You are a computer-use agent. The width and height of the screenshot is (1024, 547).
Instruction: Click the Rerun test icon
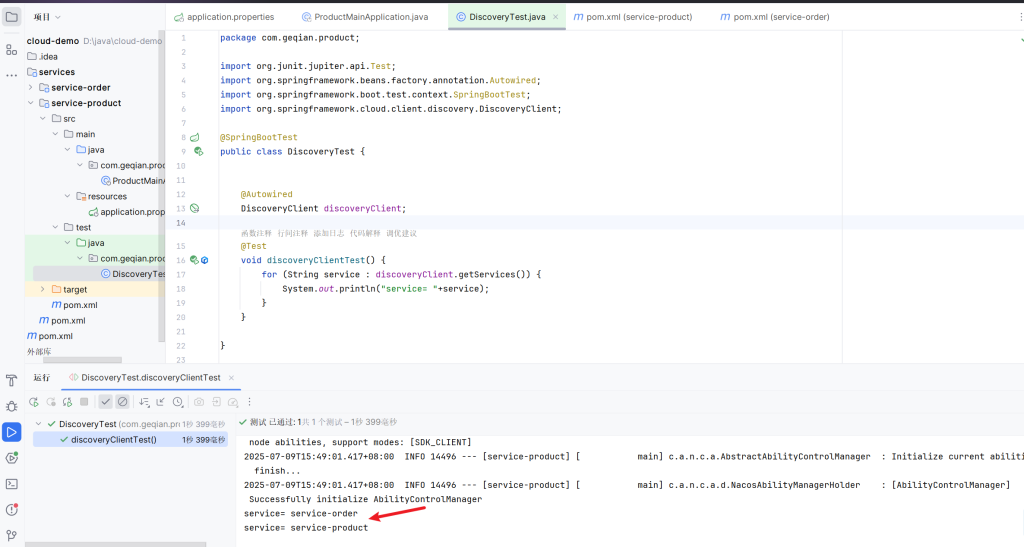34,401
